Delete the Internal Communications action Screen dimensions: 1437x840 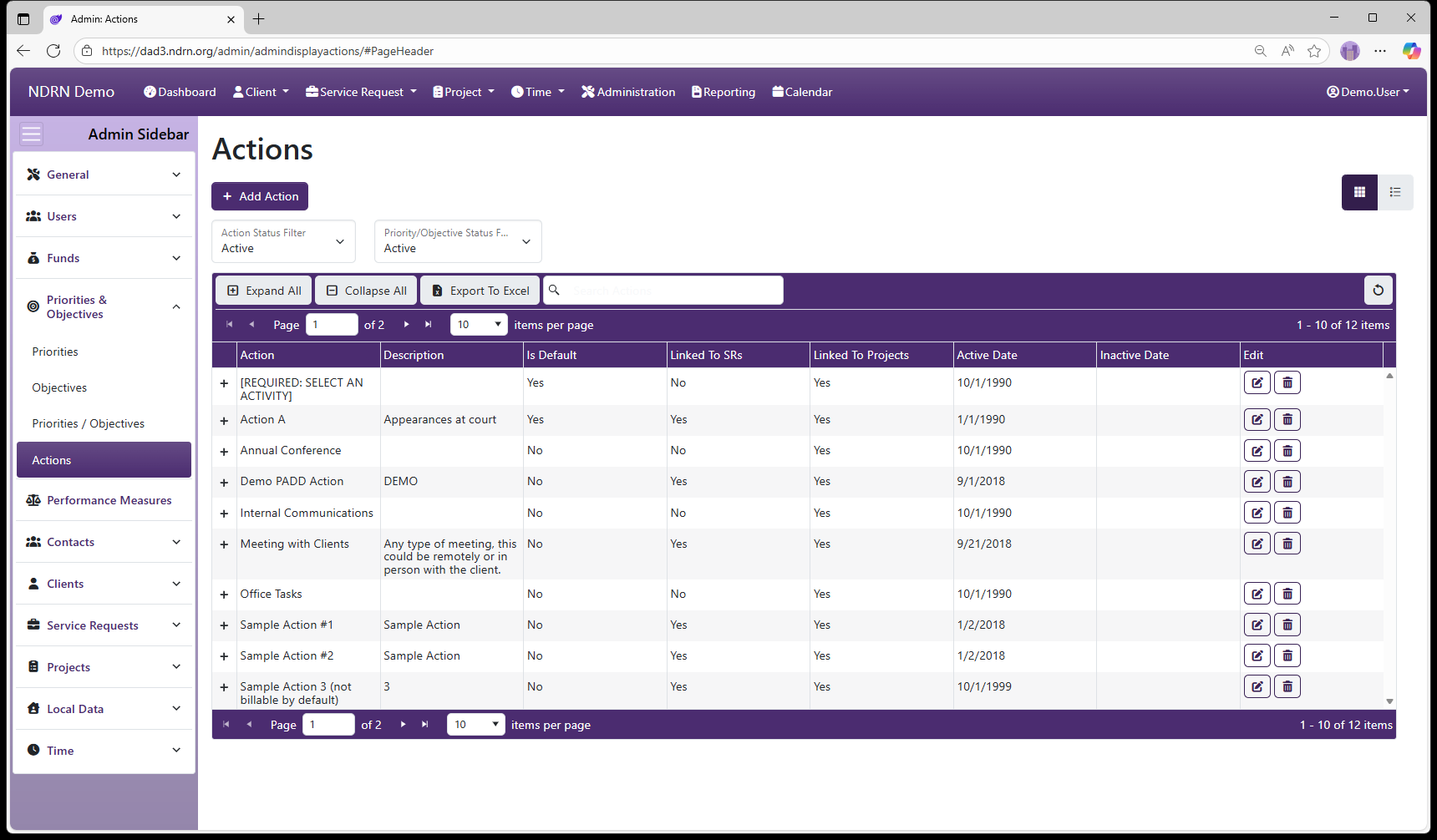[x=1287, y=513]
